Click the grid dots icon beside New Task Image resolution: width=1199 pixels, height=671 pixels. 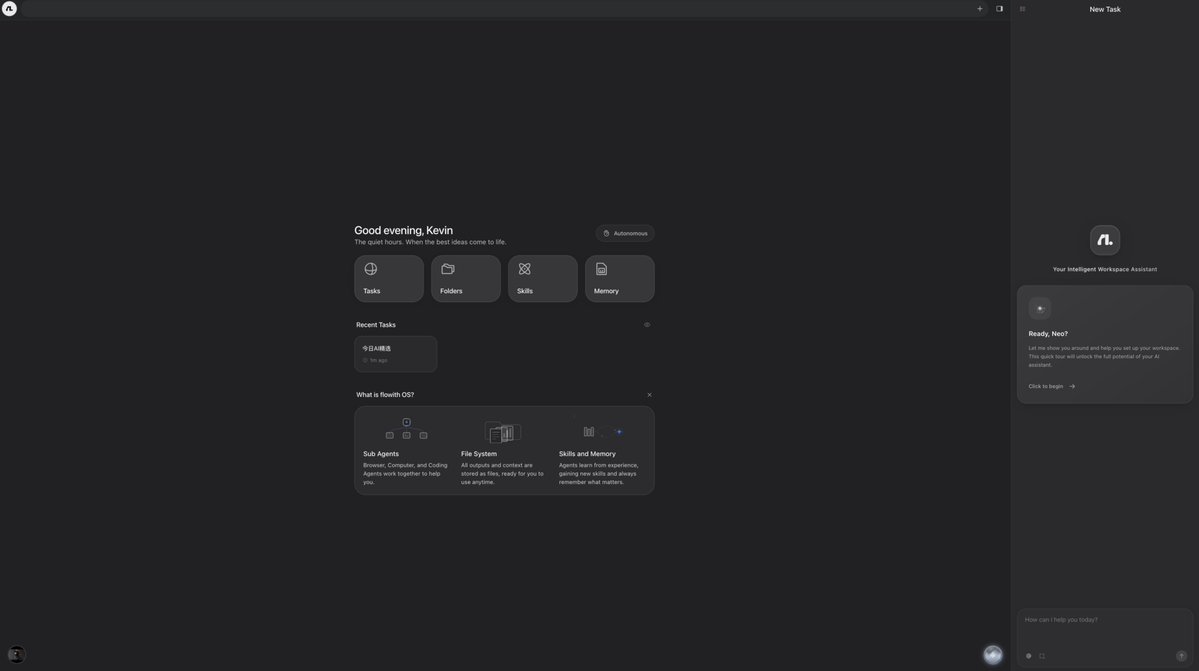[1022, 9]
